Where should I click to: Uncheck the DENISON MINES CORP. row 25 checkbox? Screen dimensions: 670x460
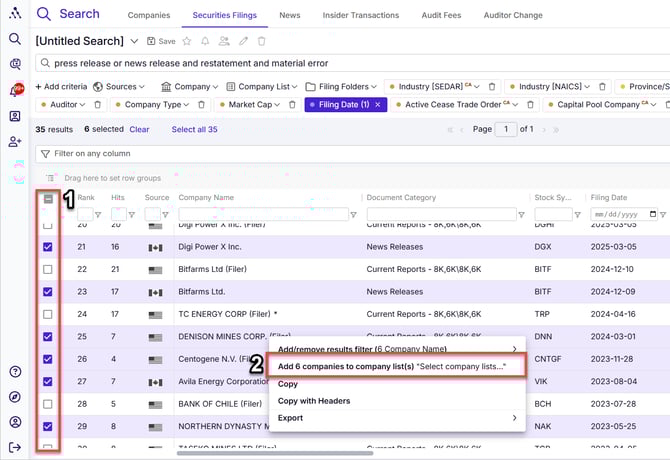[48, 337]
